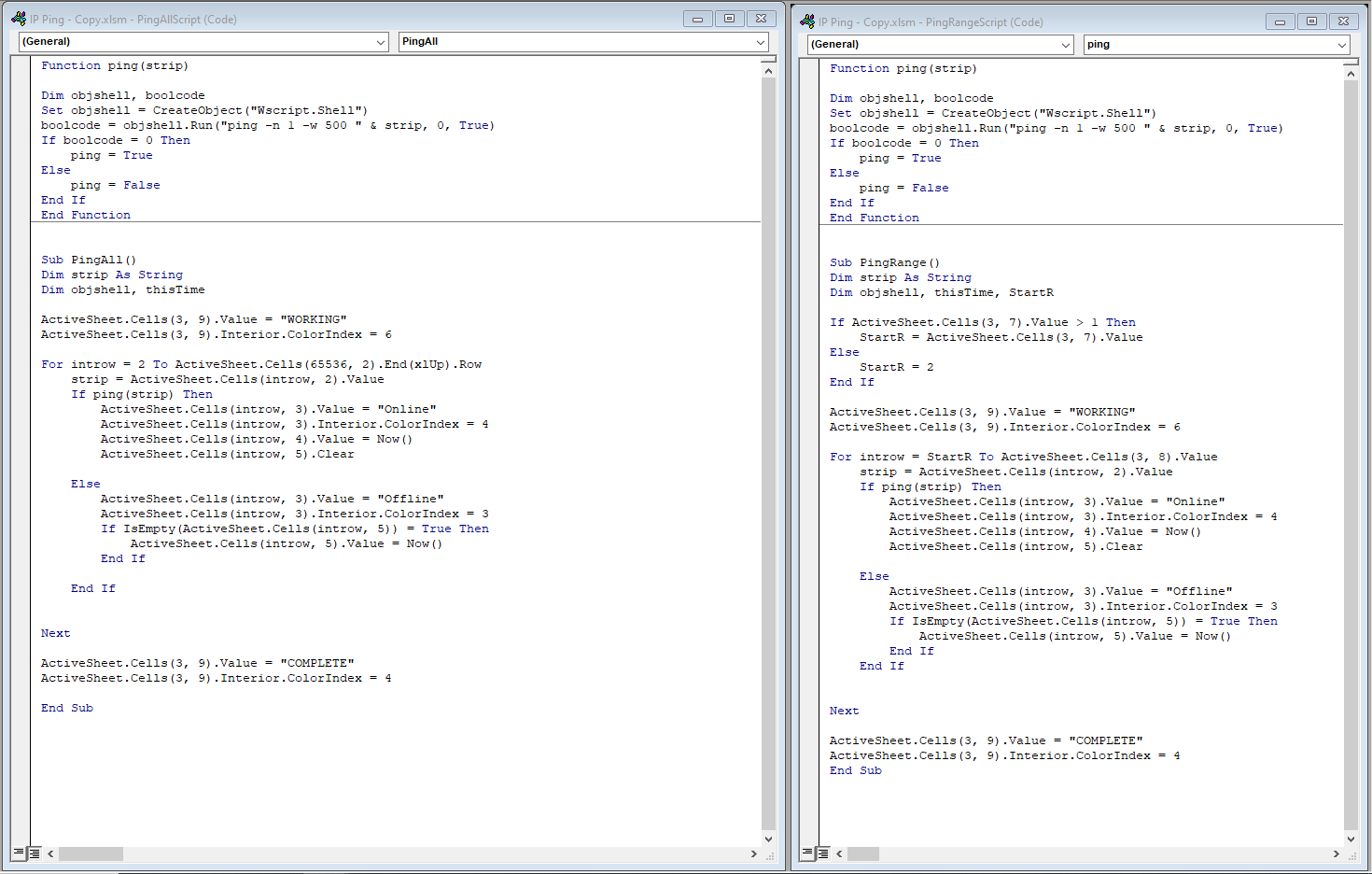Click the scroll-down arrow icon in PingAllScript window
Image resolution: width=1372 pixels, height=874 pixels.
tap(767, 839)
